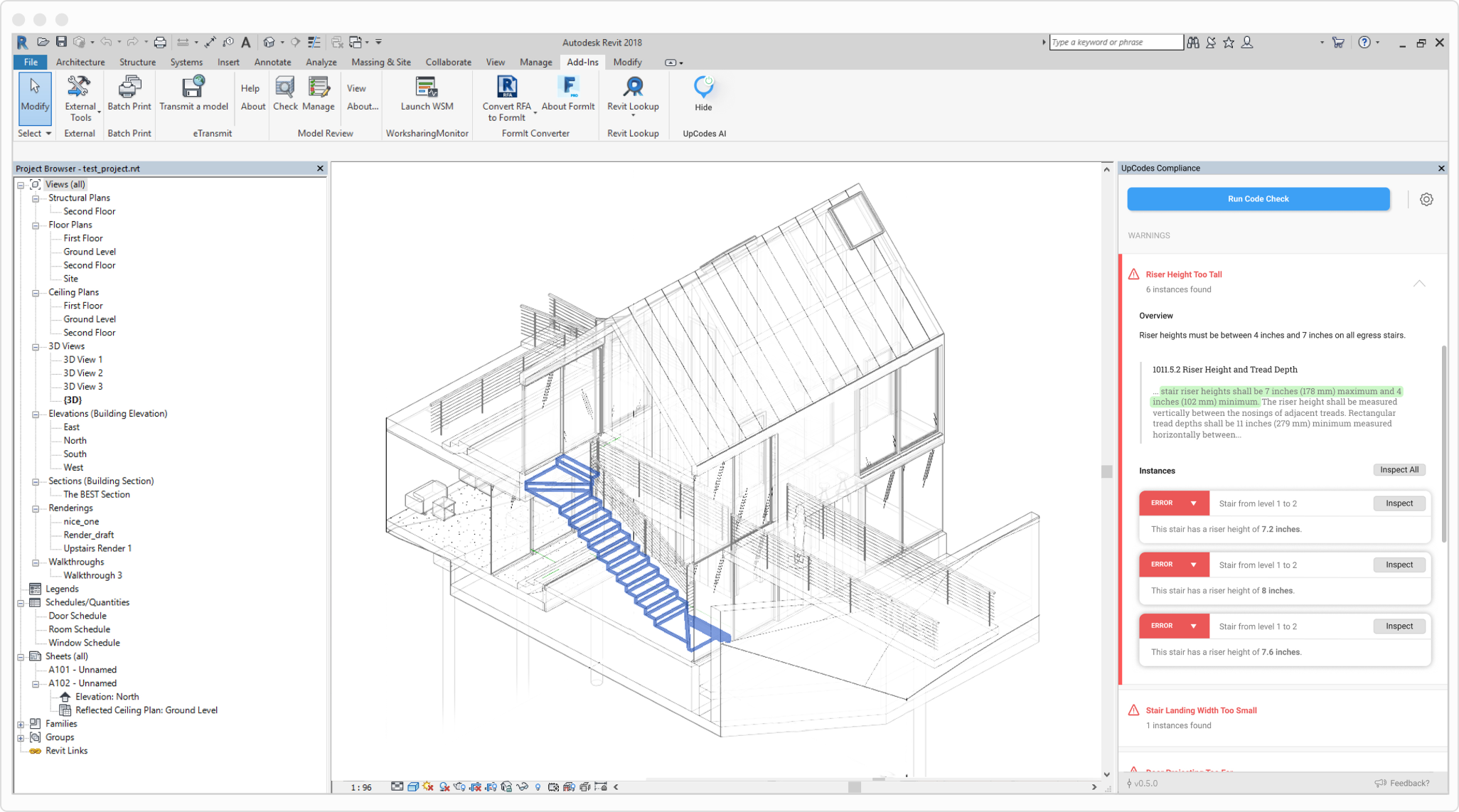Open the dropdown arrow on the 7.6 inches ERROR

[x=1194, y=626]
